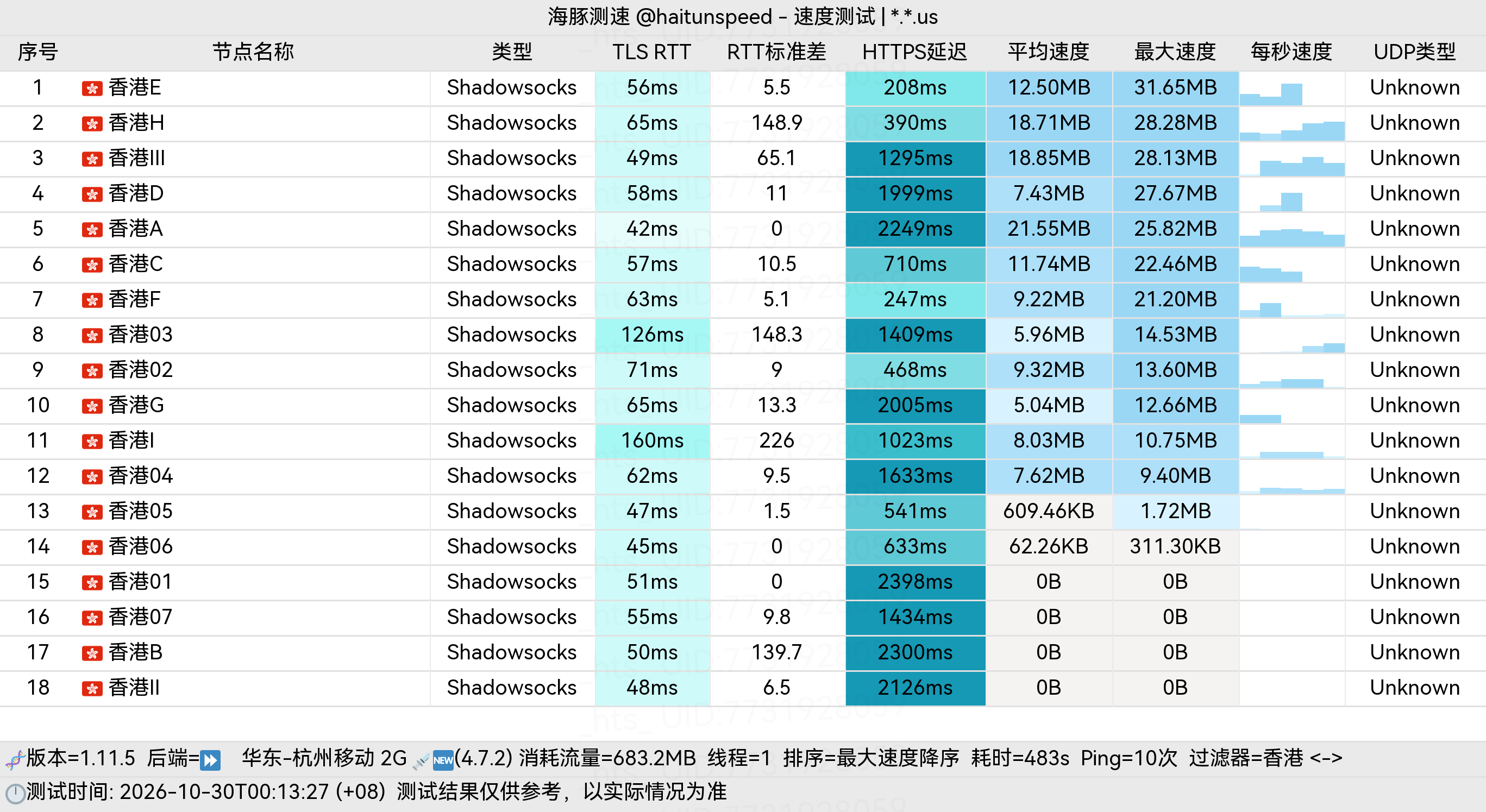
Task: Click the 21.55MB average speed cell
Action: click(x=1049, y=230)
